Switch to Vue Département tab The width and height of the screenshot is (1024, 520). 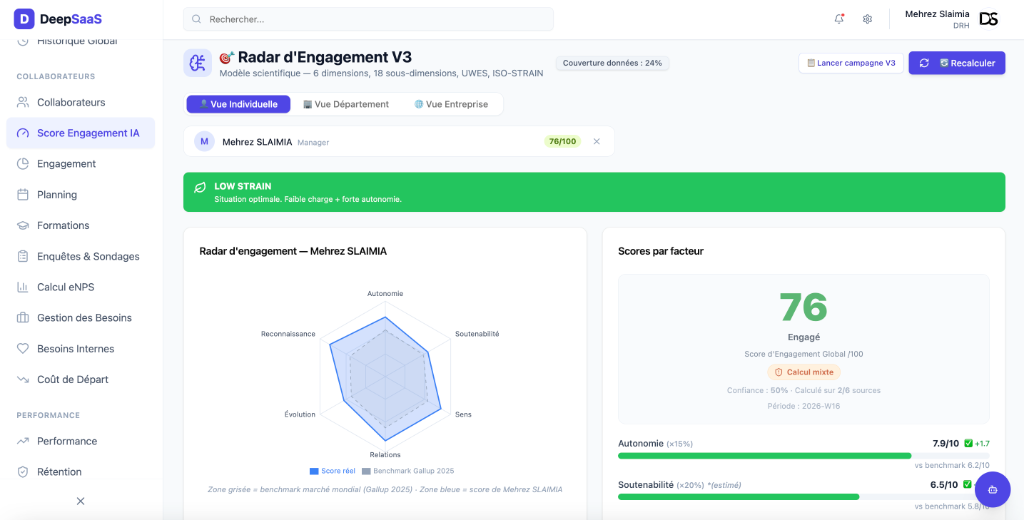point(346,104)
